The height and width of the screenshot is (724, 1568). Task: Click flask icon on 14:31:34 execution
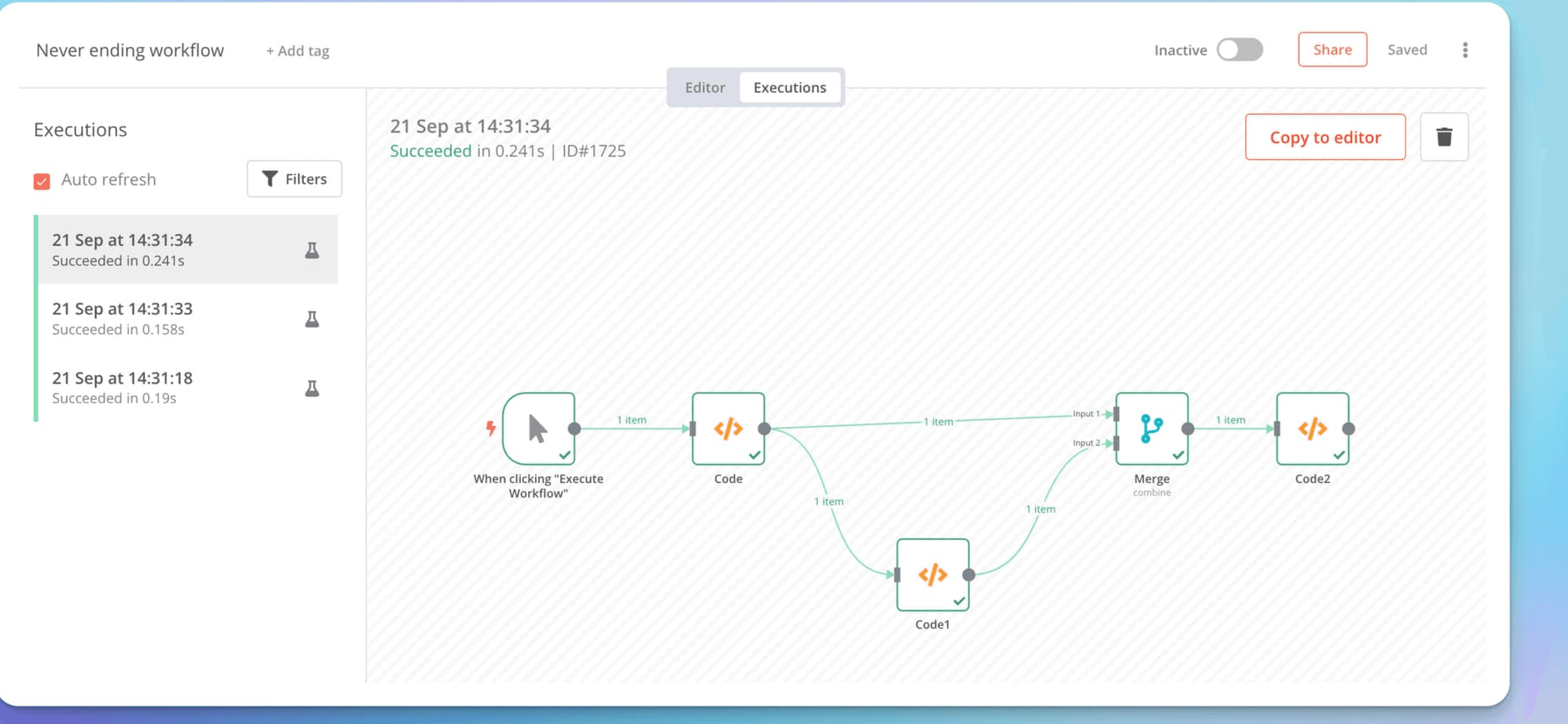coord(312,250)
